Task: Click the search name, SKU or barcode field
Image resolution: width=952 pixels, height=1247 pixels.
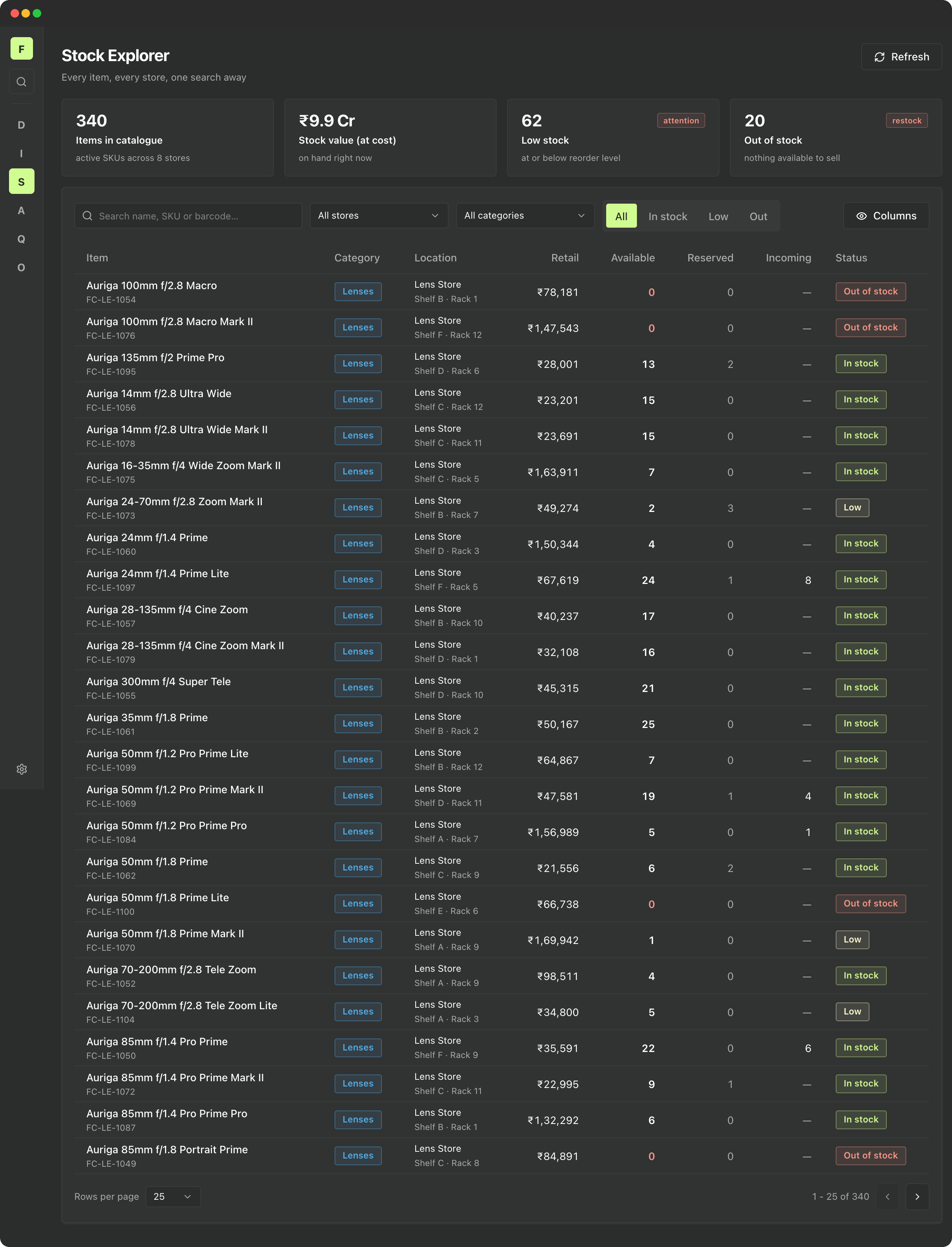Action: (x=188, y=216)
